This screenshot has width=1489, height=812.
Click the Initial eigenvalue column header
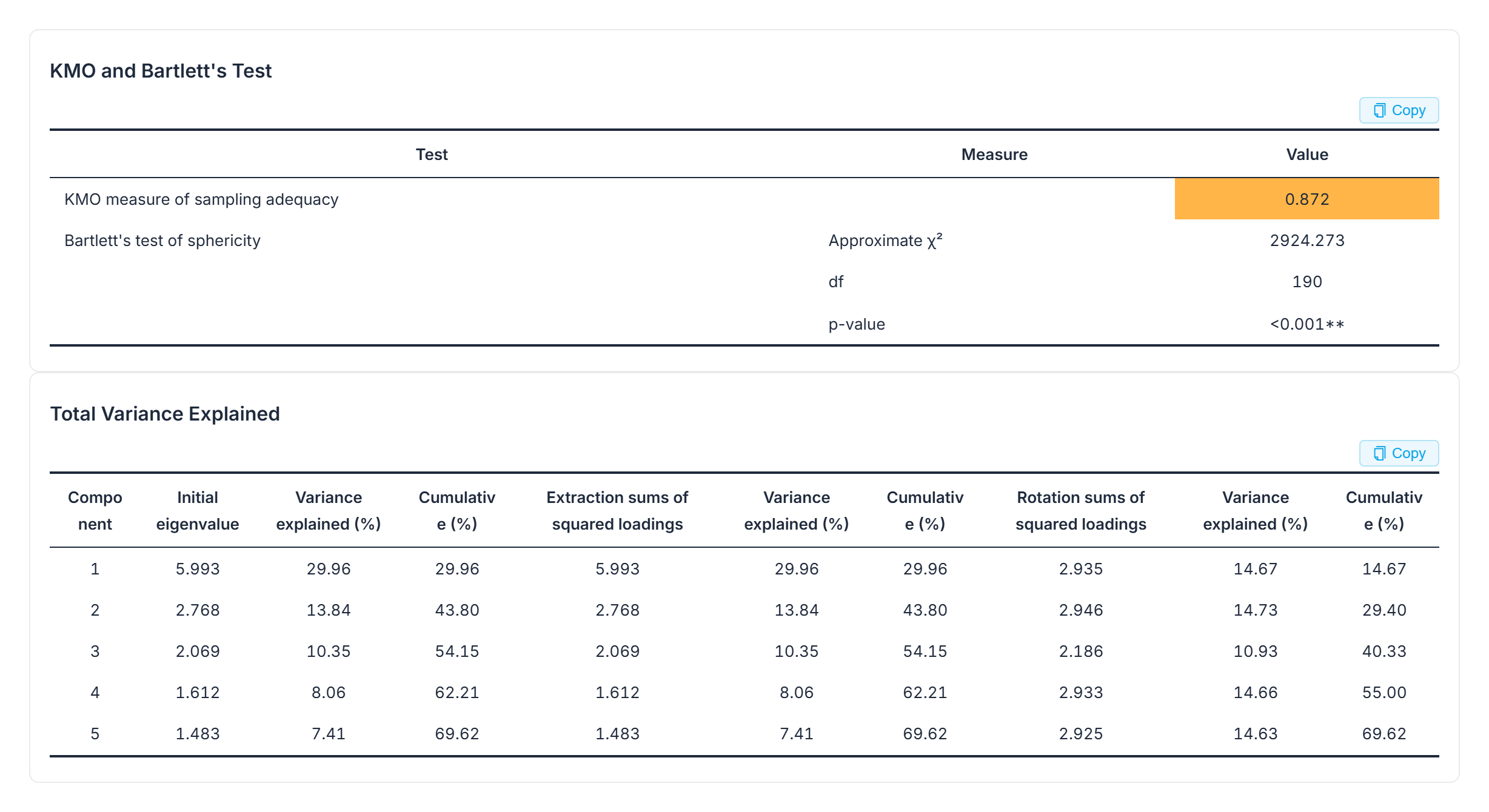coord(198,510)
